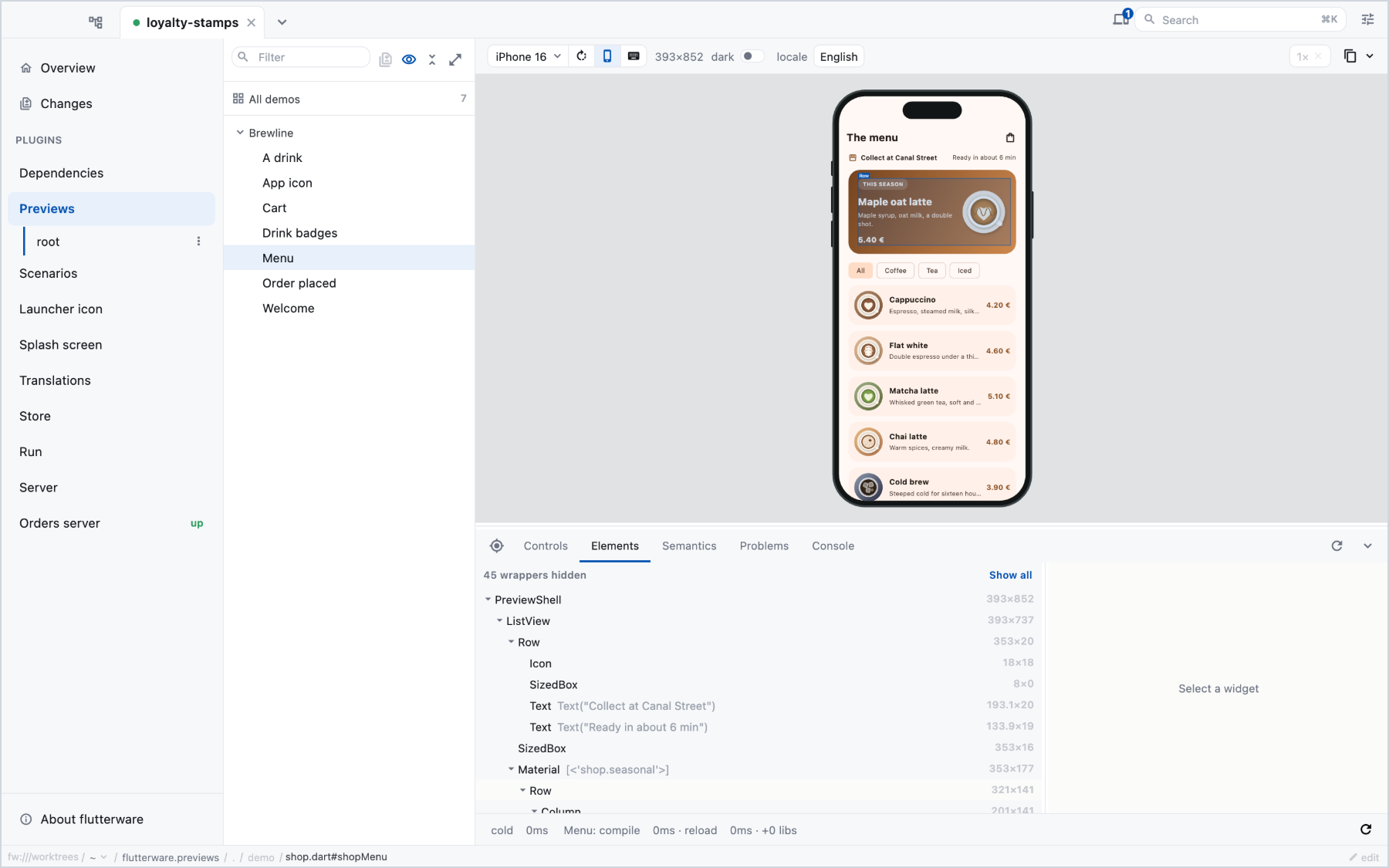Expand the preview with the diagonal arrows icon
The image size is (1389, 868).
[455, 59]
